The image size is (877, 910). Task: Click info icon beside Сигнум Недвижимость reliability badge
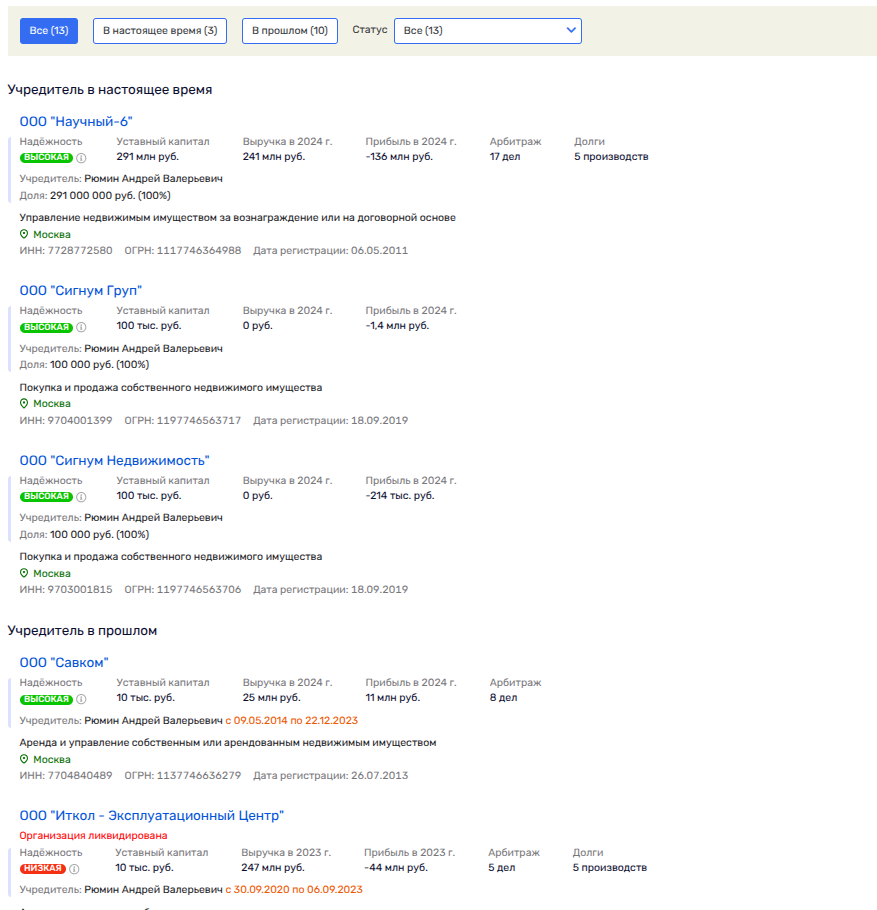(x=82, y=497)
